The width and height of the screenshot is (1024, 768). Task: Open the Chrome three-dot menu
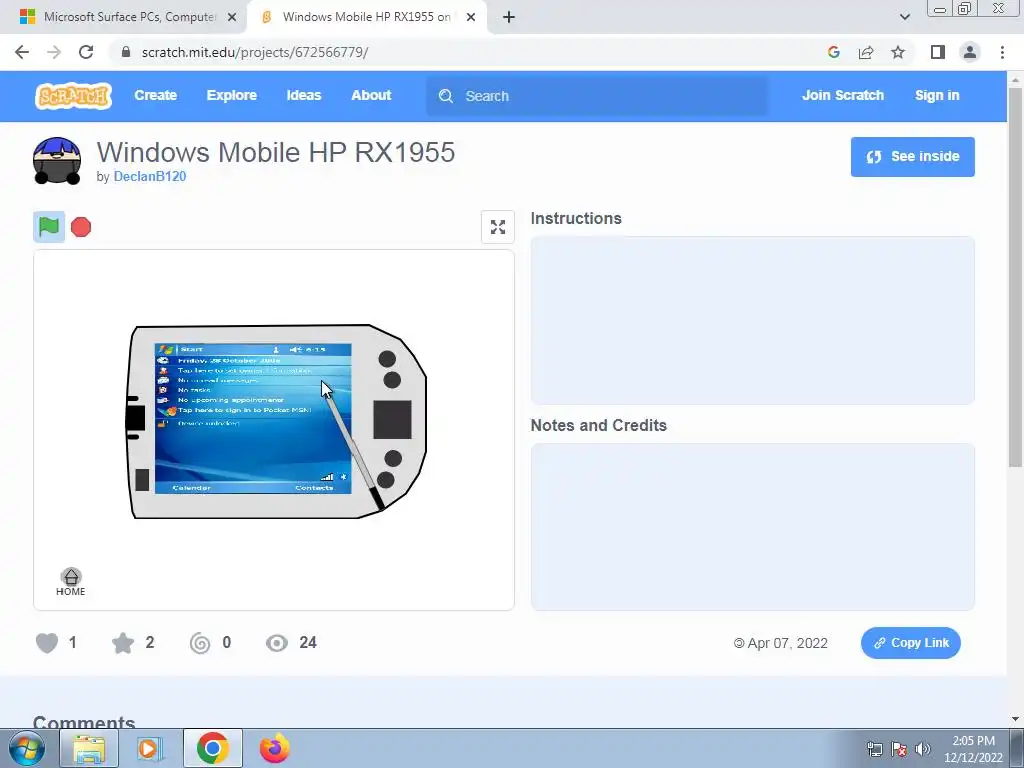(x=1002, y=52)
